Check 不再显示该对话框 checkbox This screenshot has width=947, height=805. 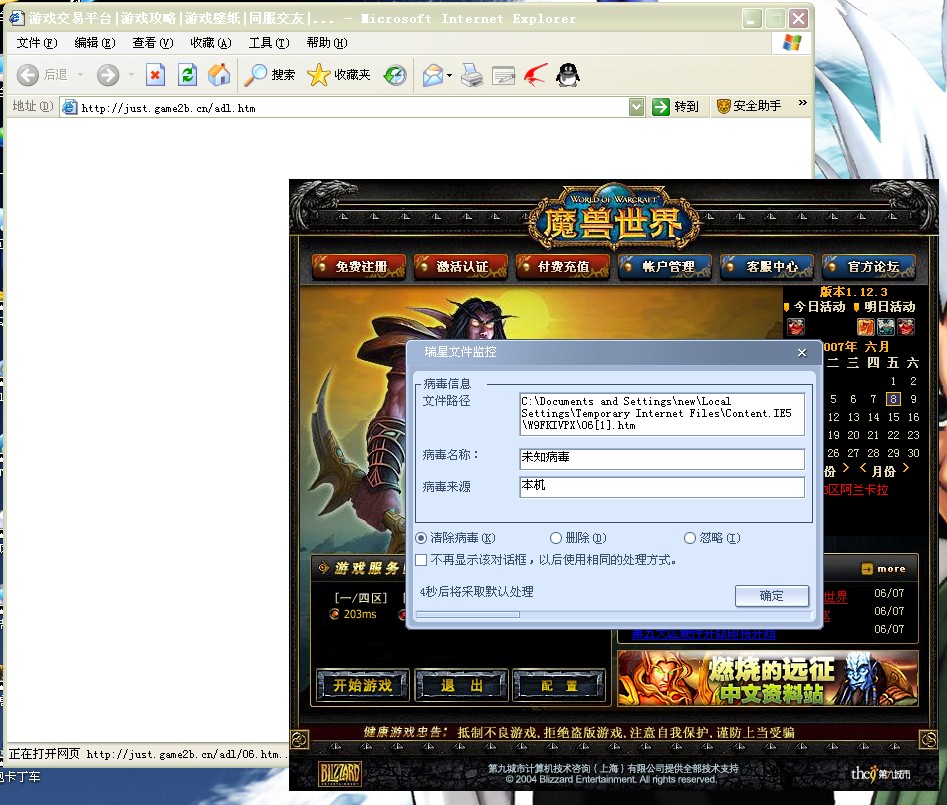(x=421, y=560)
